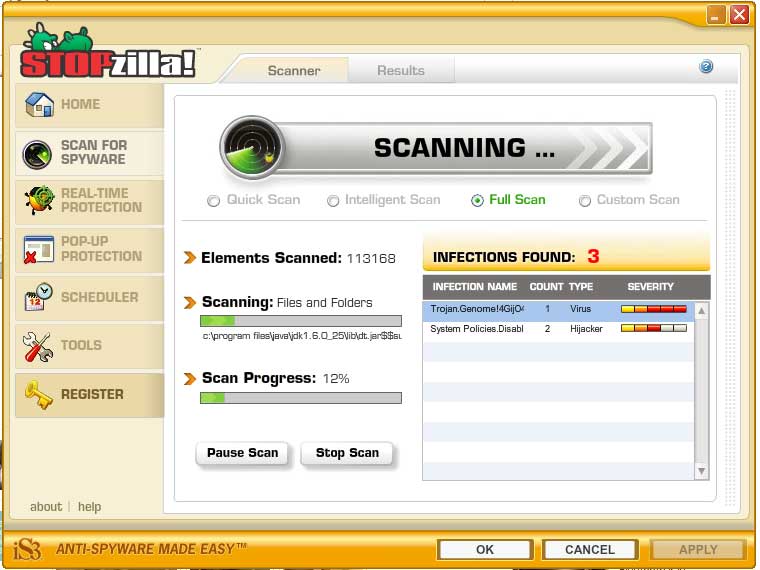Click severity bar for Trojan.Genome row
This screenshot has width=760, height=570.
pyautogui.click(x=654, y=309)
